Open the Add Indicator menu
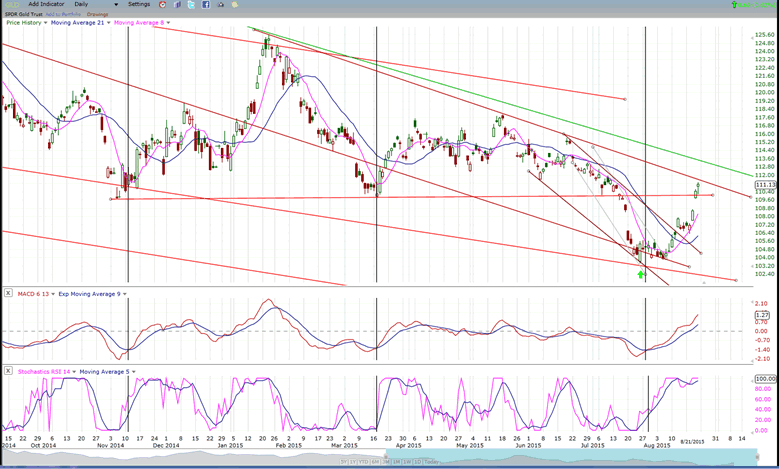The image size is (779, 469). (47, 5)
